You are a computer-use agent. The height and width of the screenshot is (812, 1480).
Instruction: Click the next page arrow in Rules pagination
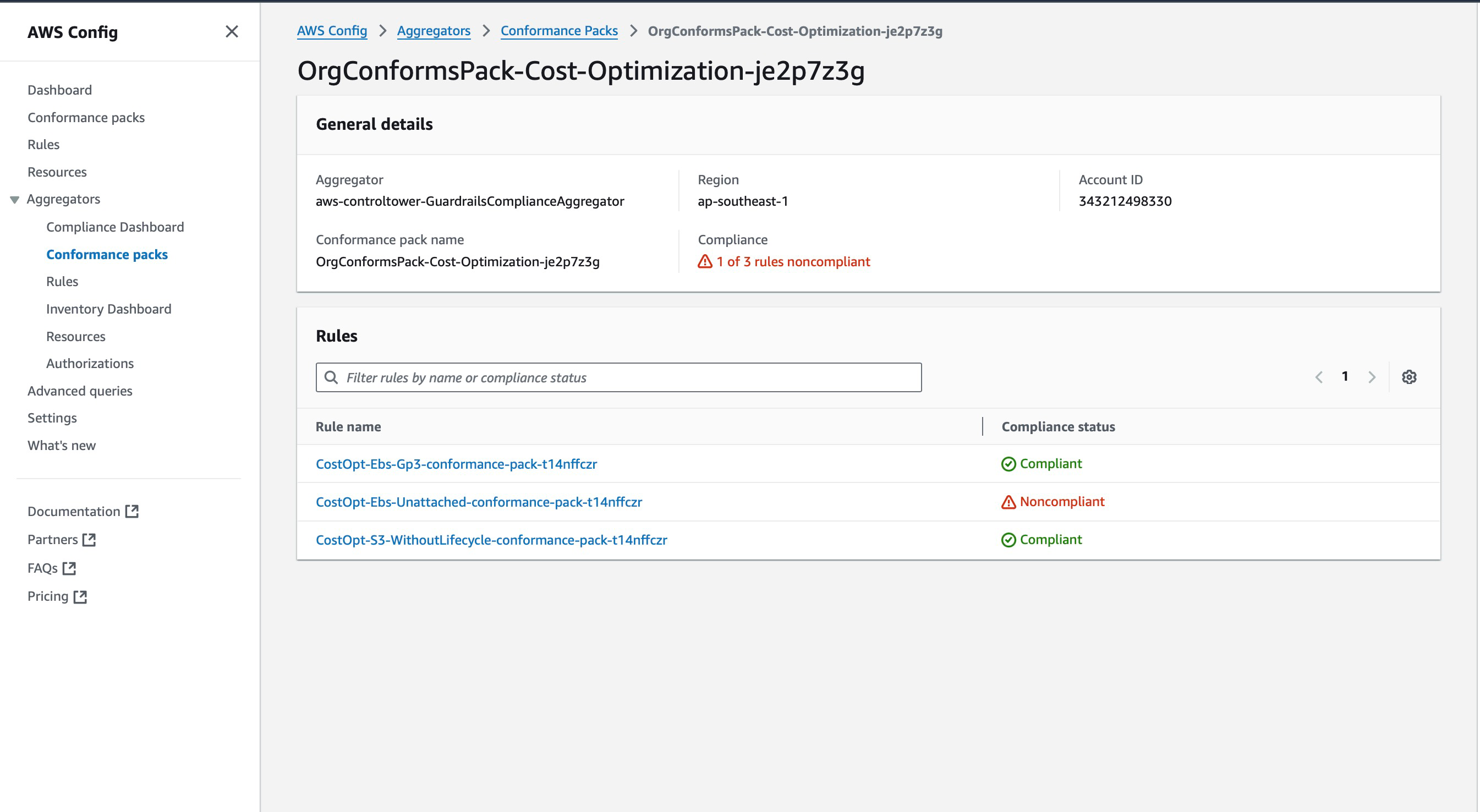point(1372,376)
